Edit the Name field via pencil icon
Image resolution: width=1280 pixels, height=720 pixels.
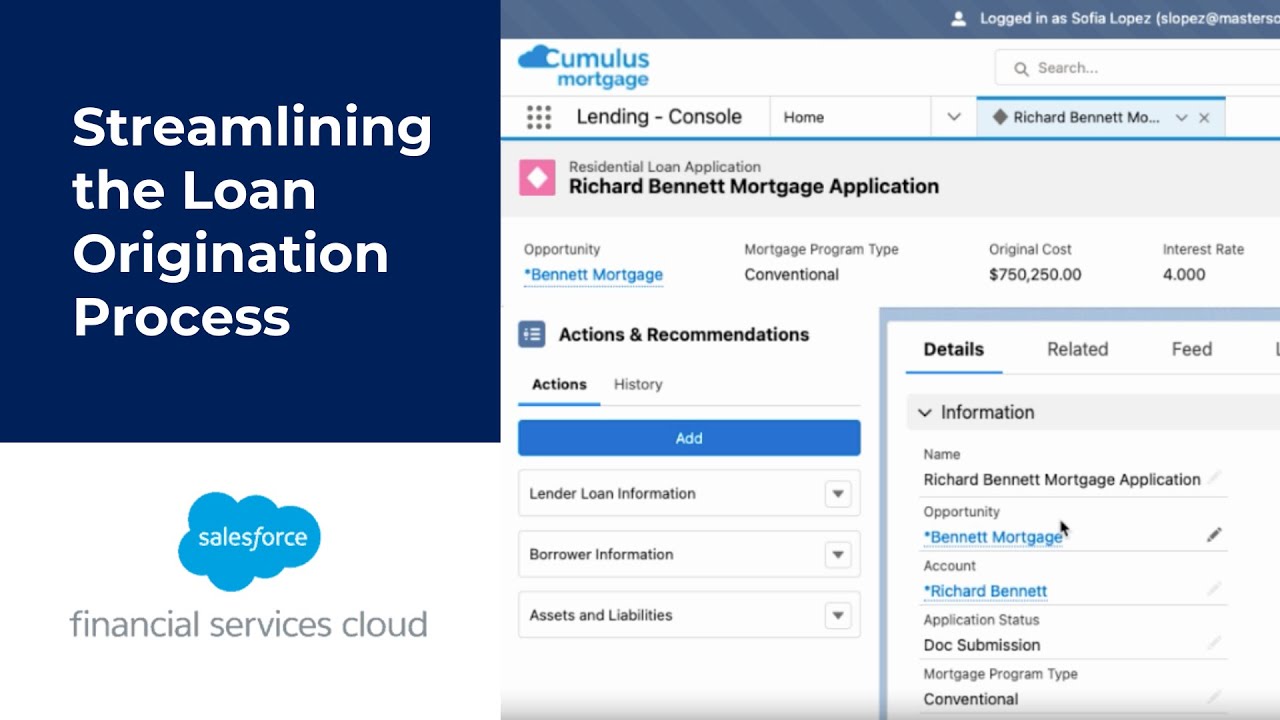[x=1214, y=477]
